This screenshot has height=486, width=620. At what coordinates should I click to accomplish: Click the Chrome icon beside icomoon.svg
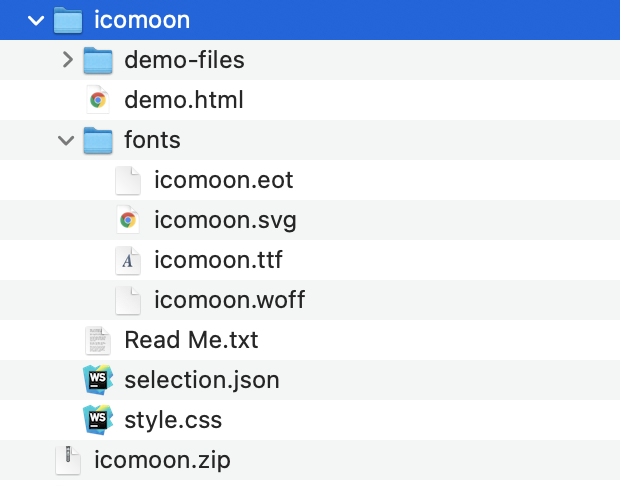coord(127,220)
